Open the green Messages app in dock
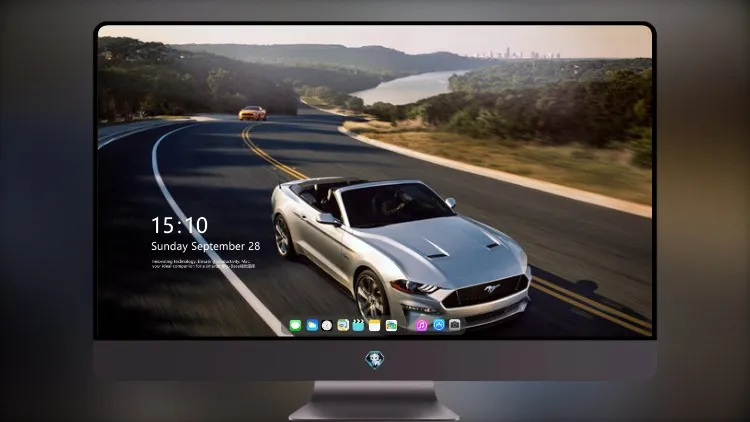The height and width of the screenshot is (422, 750). 296,326
